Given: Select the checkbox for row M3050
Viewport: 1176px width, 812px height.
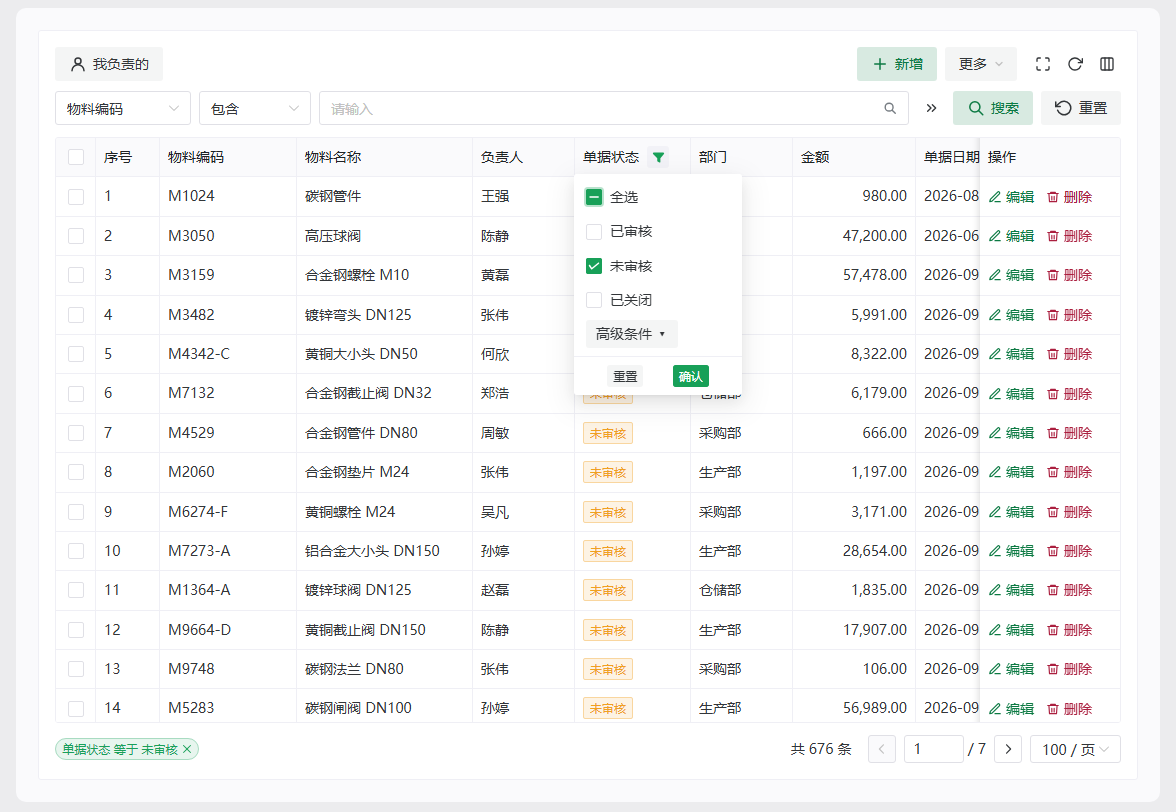Looking at the screenshot, I should click(x=76, y=236).
